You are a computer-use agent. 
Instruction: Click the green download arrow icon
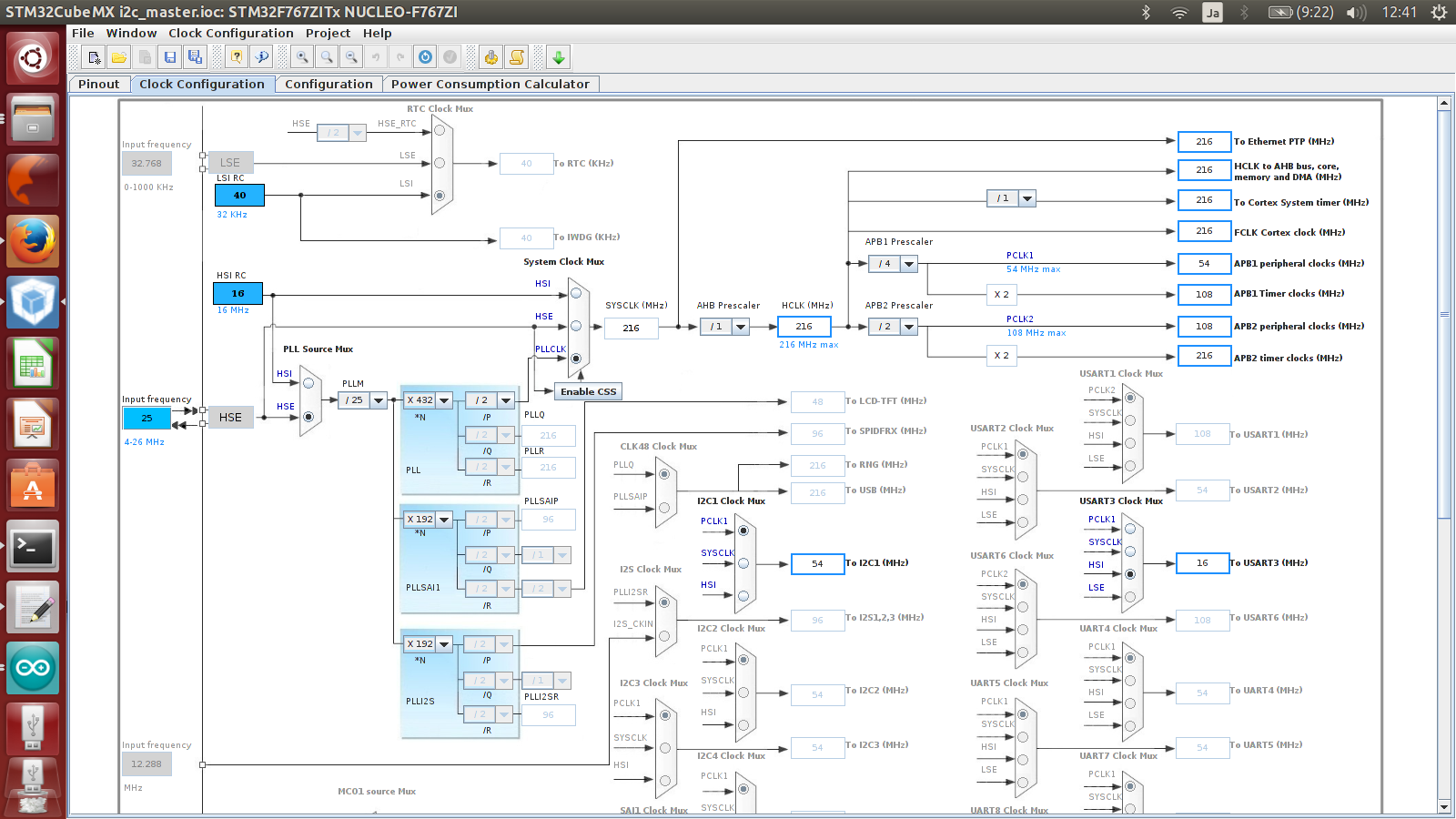point(558,57)
